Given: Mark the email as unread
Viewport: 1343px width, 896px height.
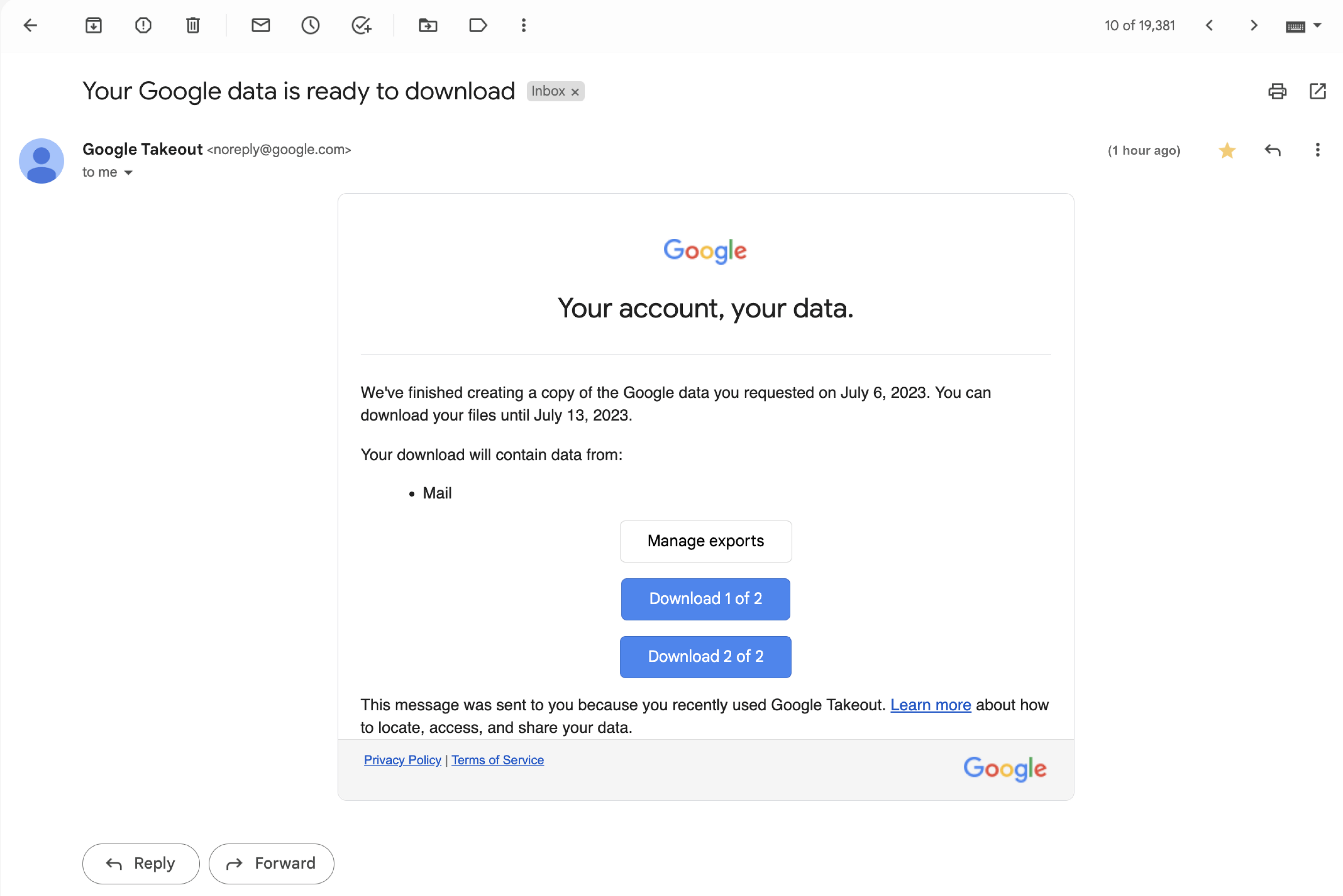Looking at the screenshot, I should 261,25.
